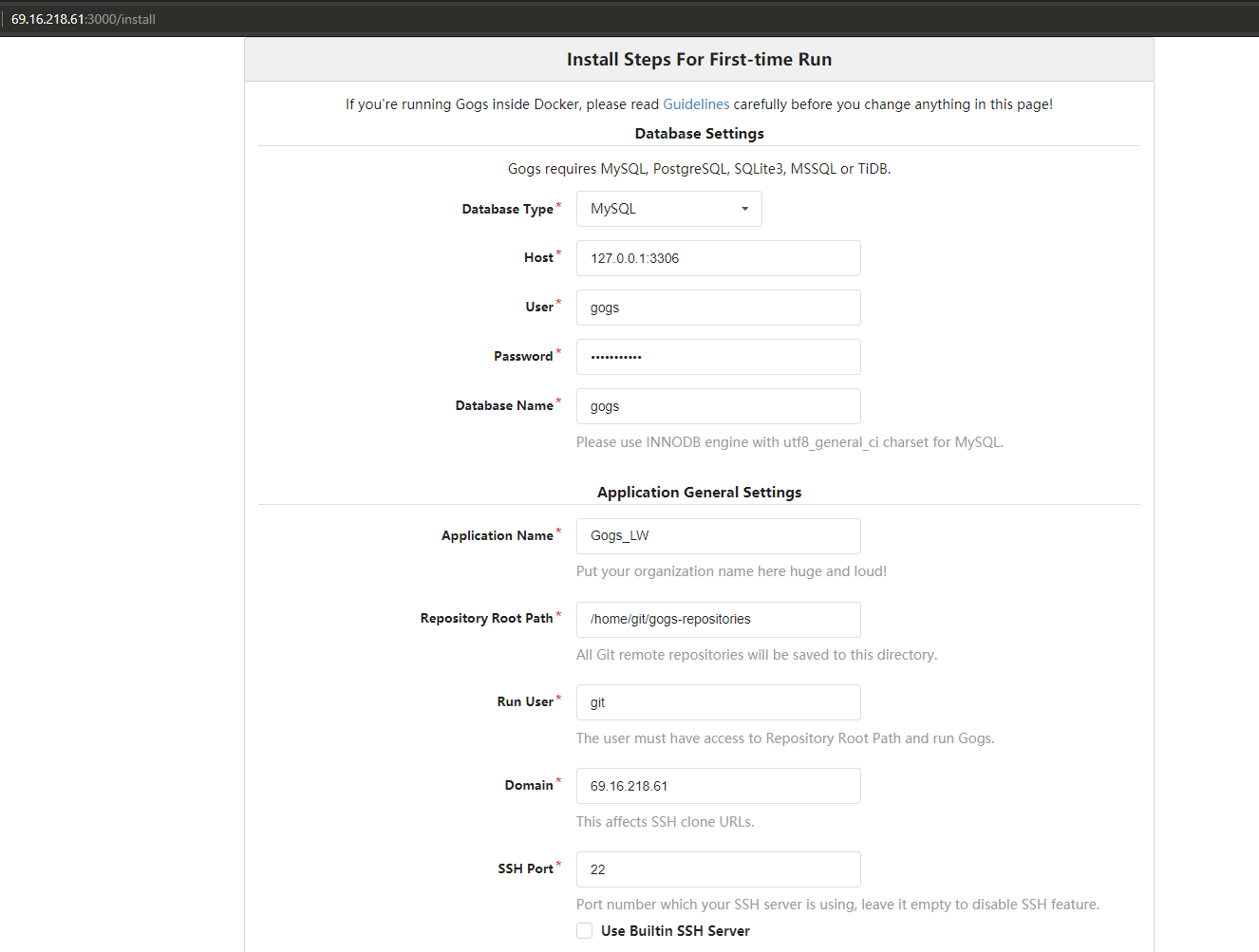Select the Repository Root Path field
Image resolution: width=1259 pixels, height=952 pixels.
718,620
